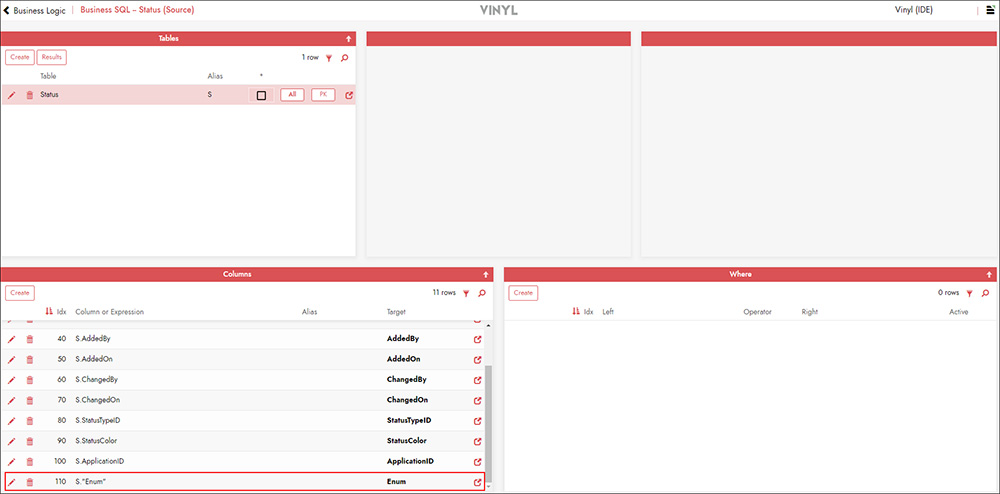
Task: Collapse the Tables panel with arrow
Action: pyautogui.click(x=349, y=38)
